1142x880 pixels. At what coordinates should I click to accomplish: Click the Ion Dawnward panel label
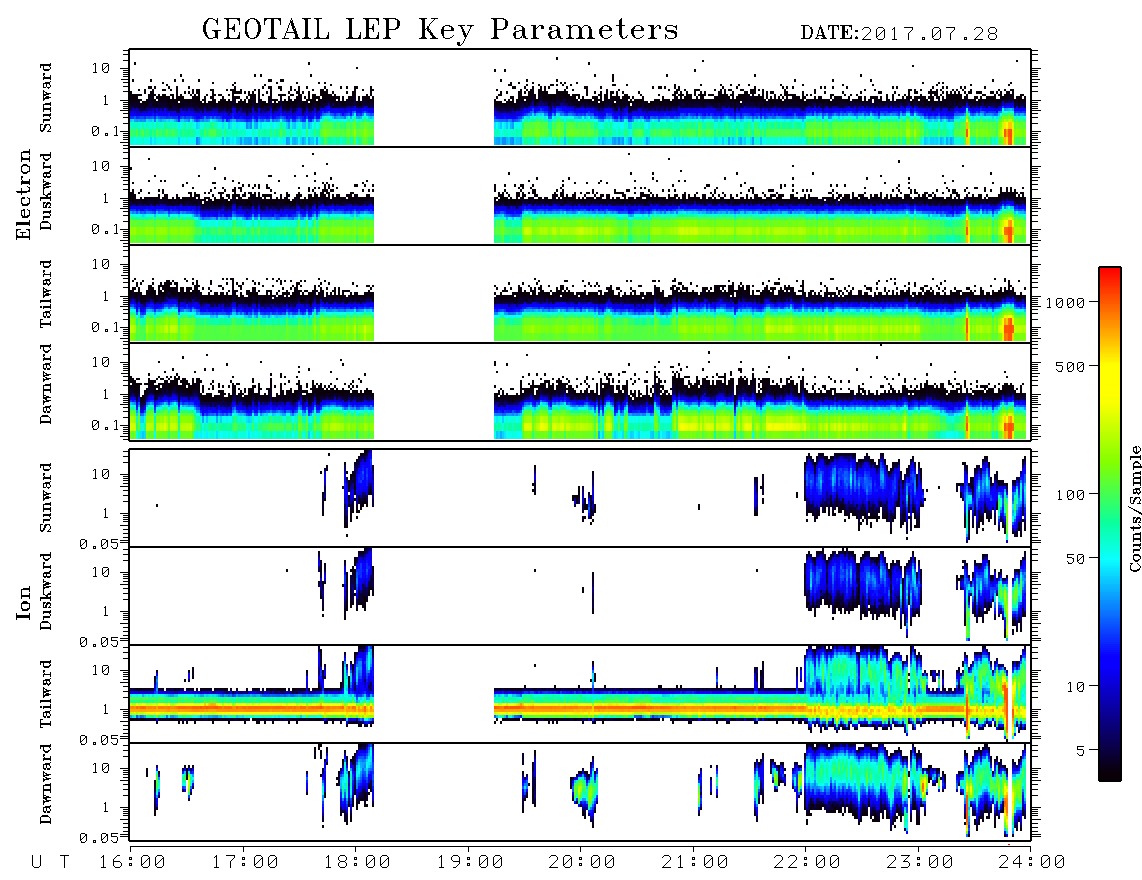[46, 784]
